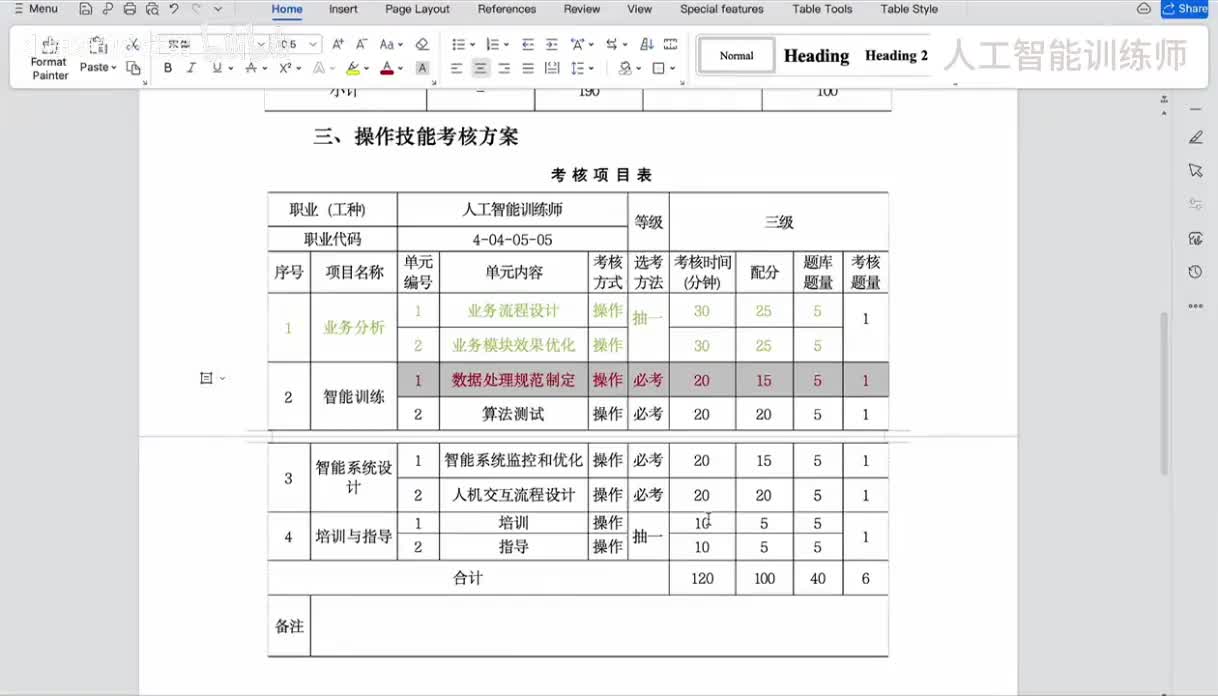Viewport: 1218px width, 696px height.
Task: Open the font name dropdown
Action: 261,45
